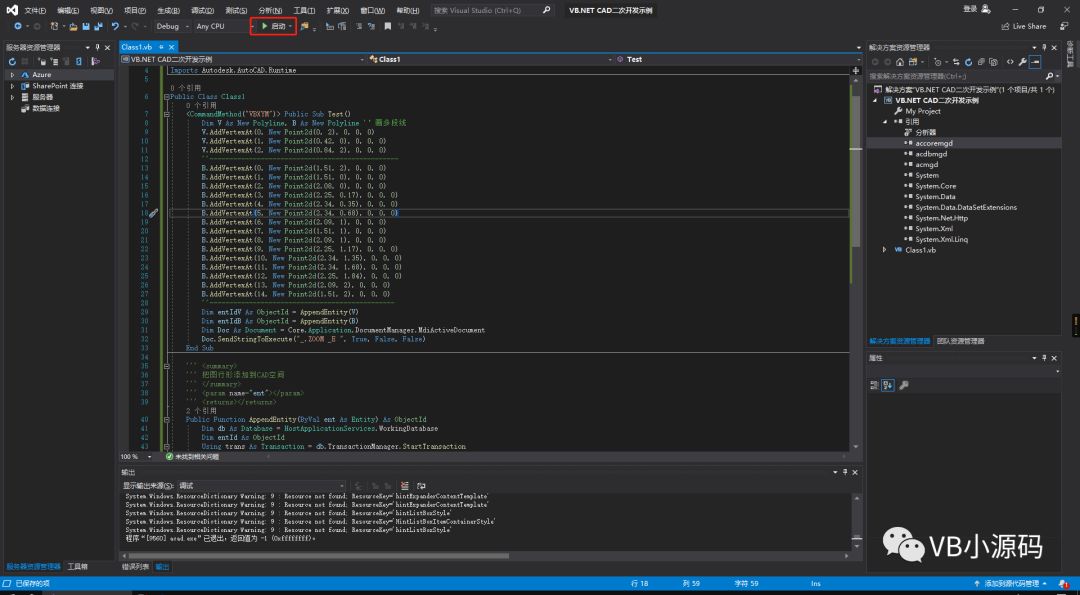Toggle Word Wrap in Output panel
1080x595 pixels.
(421, 486)
